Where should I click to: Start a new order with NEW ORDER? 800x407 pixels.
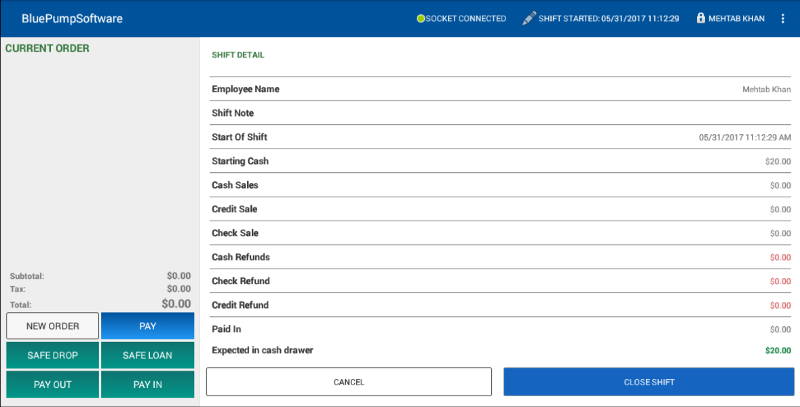53,326
